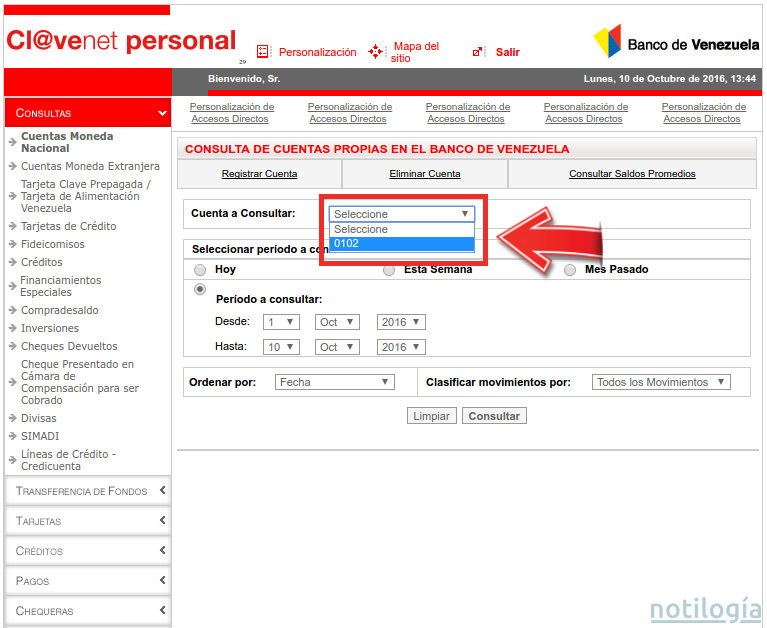
Task: Click the Mapa del sitio link text
Action: click(x=415, y=52)
